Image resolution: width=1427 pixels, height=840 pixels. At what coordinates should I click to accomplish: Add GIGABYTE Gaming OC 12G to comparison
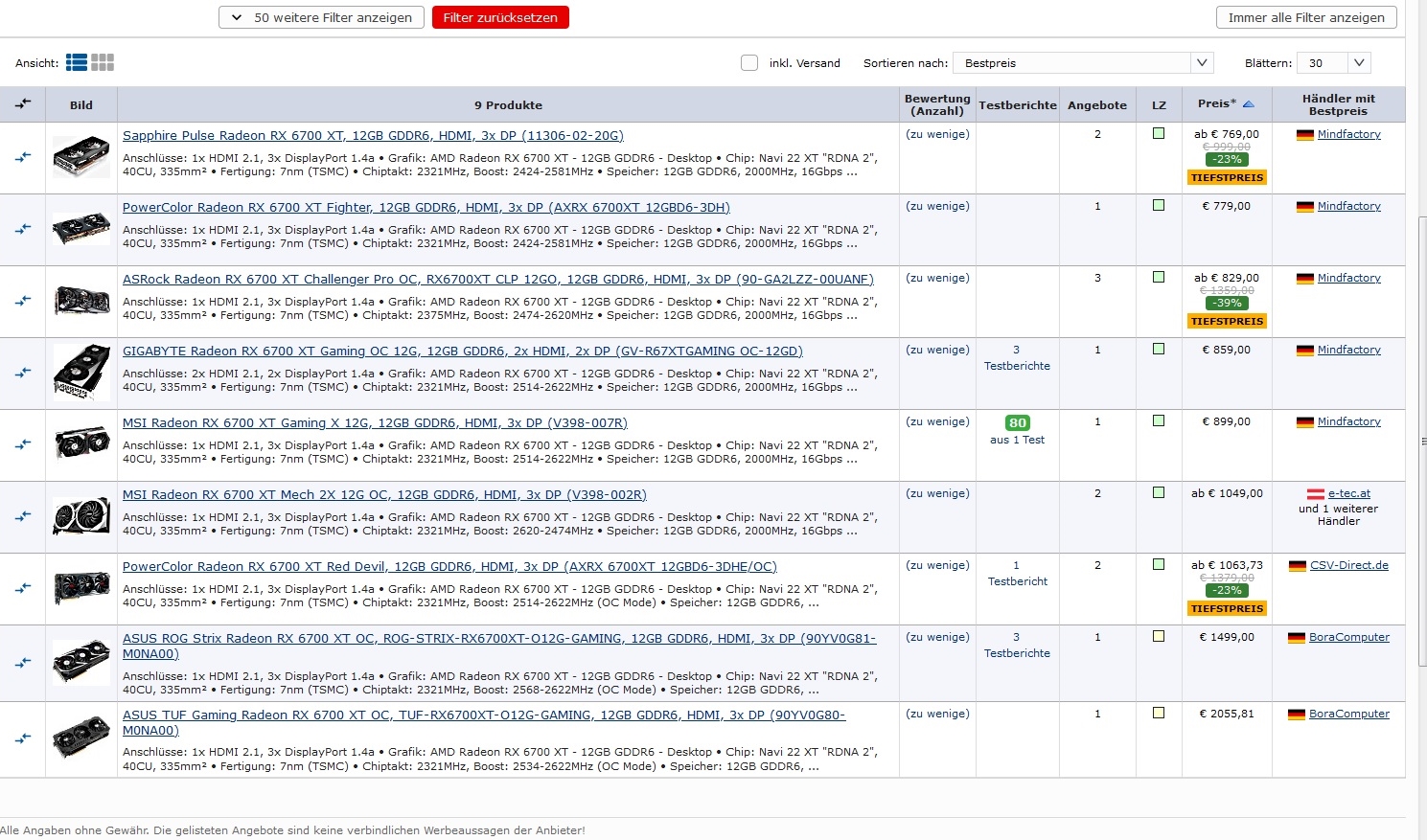point(23,373)
